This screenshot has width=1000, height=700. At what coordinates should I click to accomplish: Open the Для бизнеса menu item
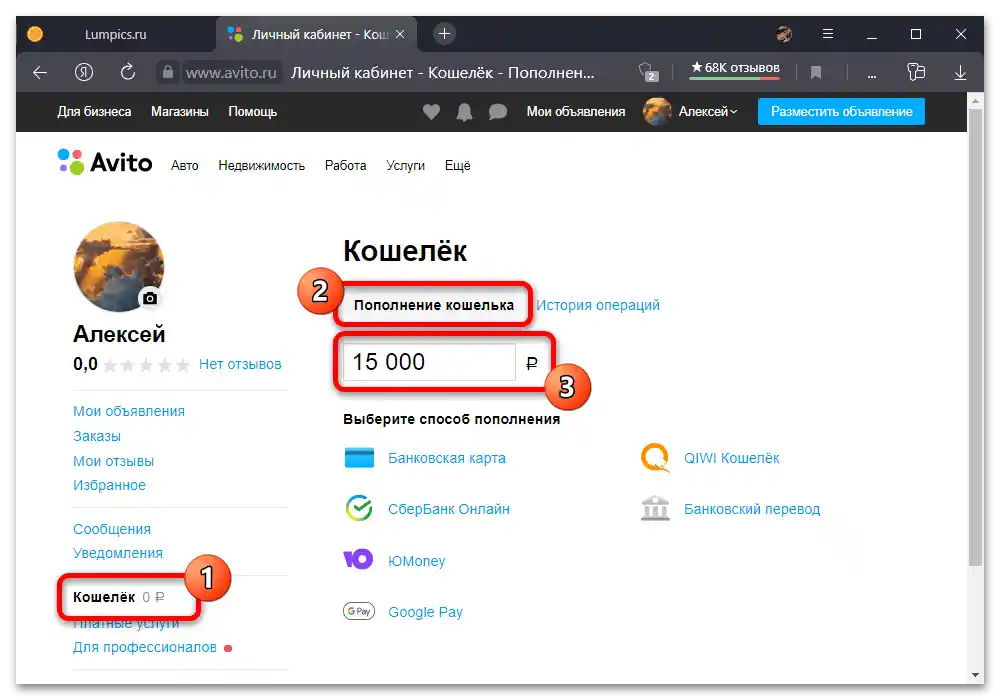coord(94,112)
